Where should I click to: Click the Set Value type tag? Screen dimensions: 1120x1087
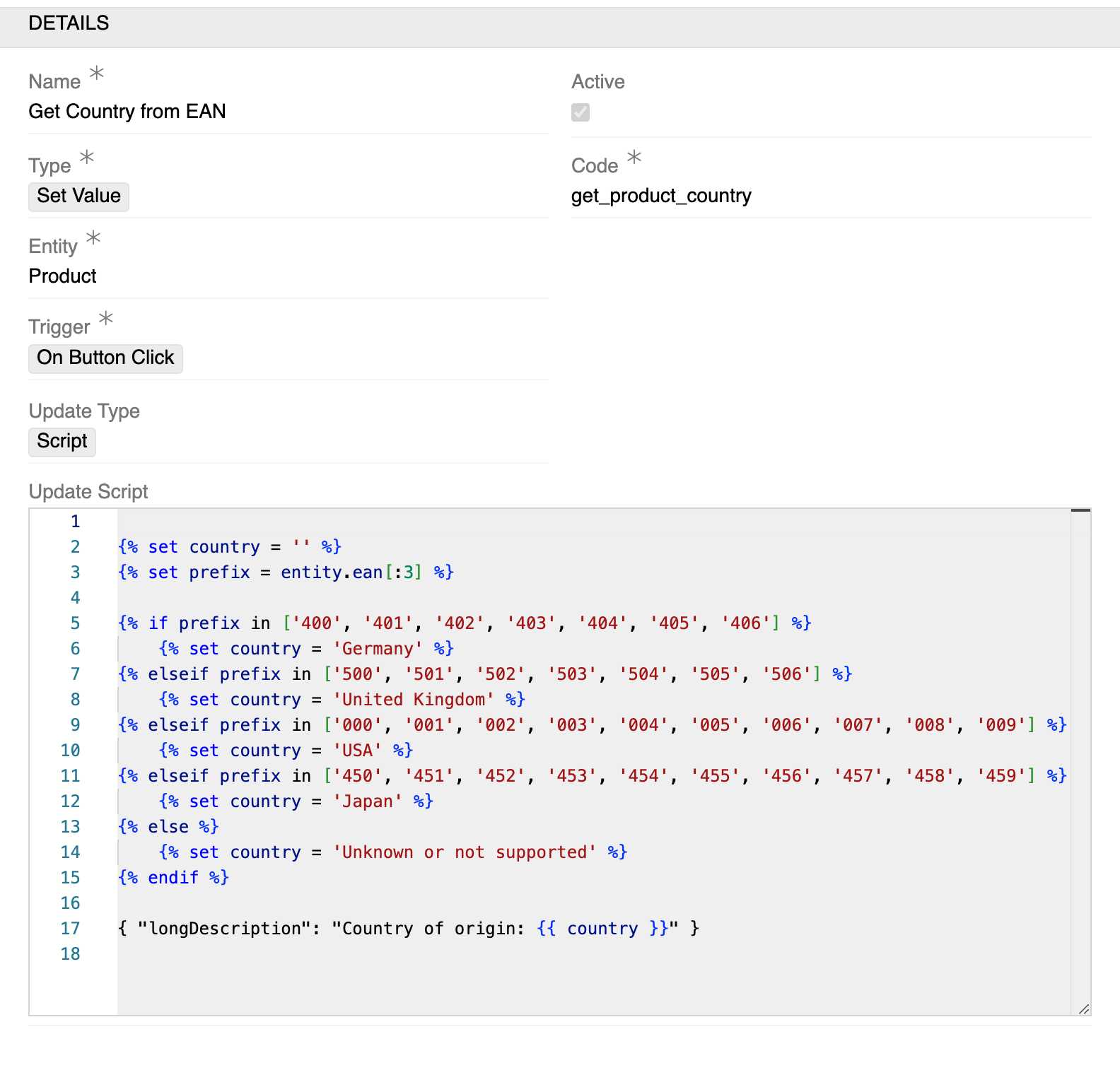click(78, 196)
